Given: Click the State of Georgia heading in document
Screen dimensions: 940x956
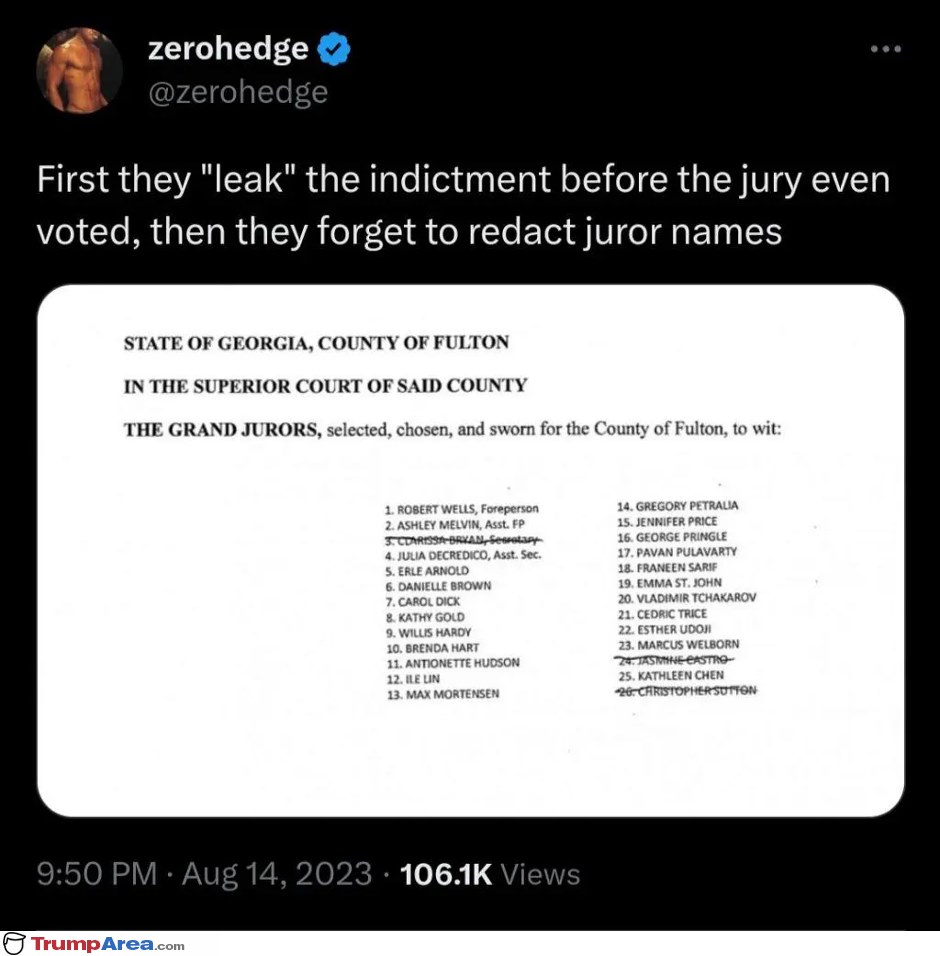Looking at the screenshot, I should click(316, 343).
